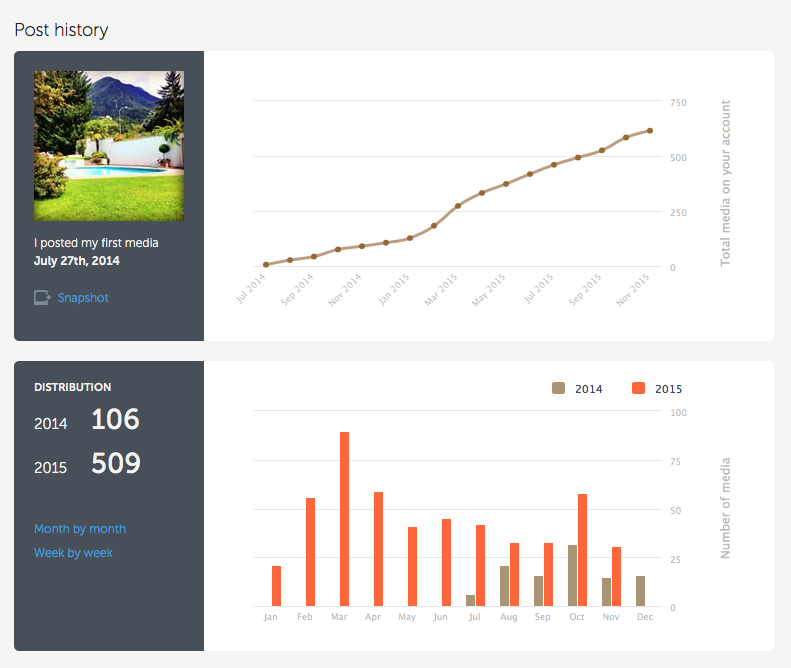Image resolution: width=791 pixels, height=668 pixels.
Task: Click the October 2015 orange bar
Action: (x=582, y=550)
